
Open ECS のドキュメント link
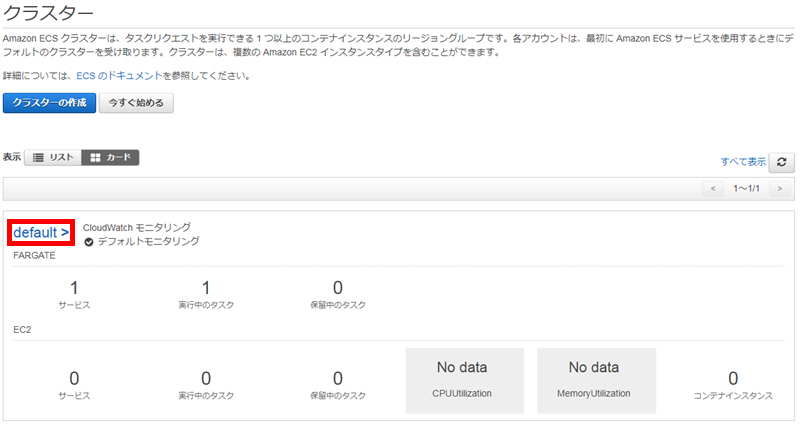[119, 76]
